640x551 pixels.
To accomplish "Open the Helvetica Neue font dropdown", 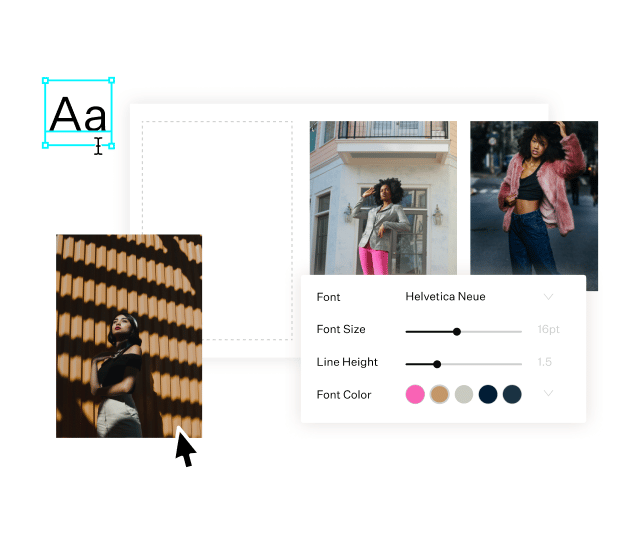I will click(x=548, y=297).
